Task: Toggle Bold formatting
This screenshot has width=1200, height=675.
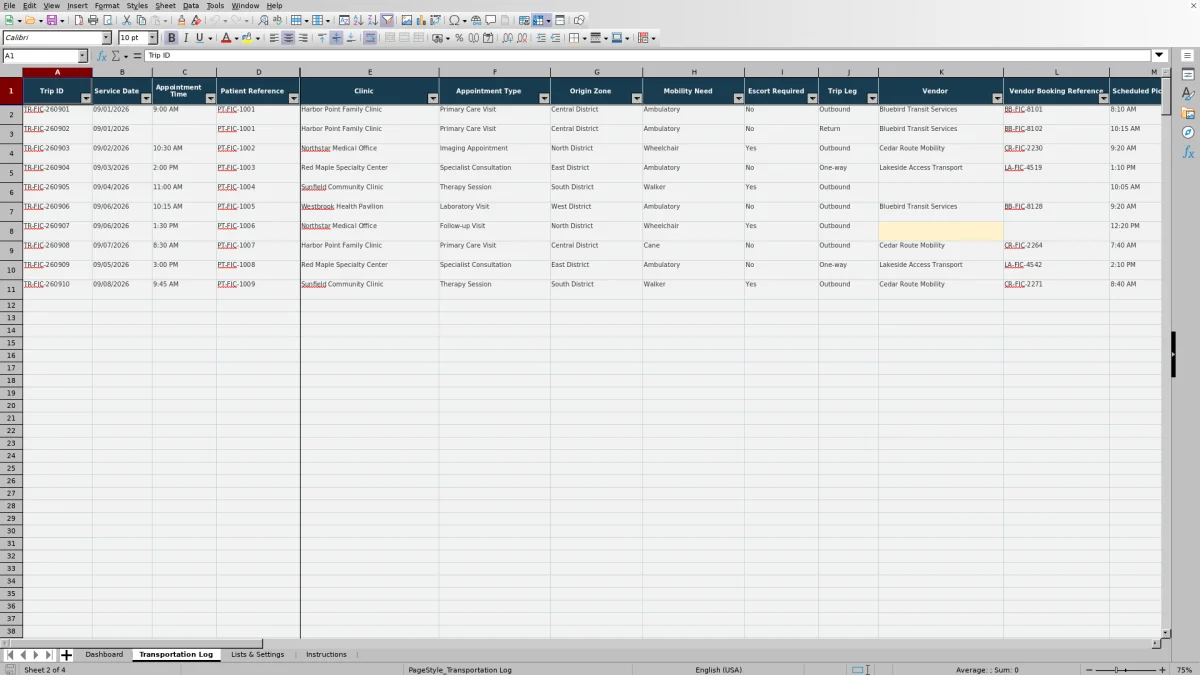Action: click(171, 38)
